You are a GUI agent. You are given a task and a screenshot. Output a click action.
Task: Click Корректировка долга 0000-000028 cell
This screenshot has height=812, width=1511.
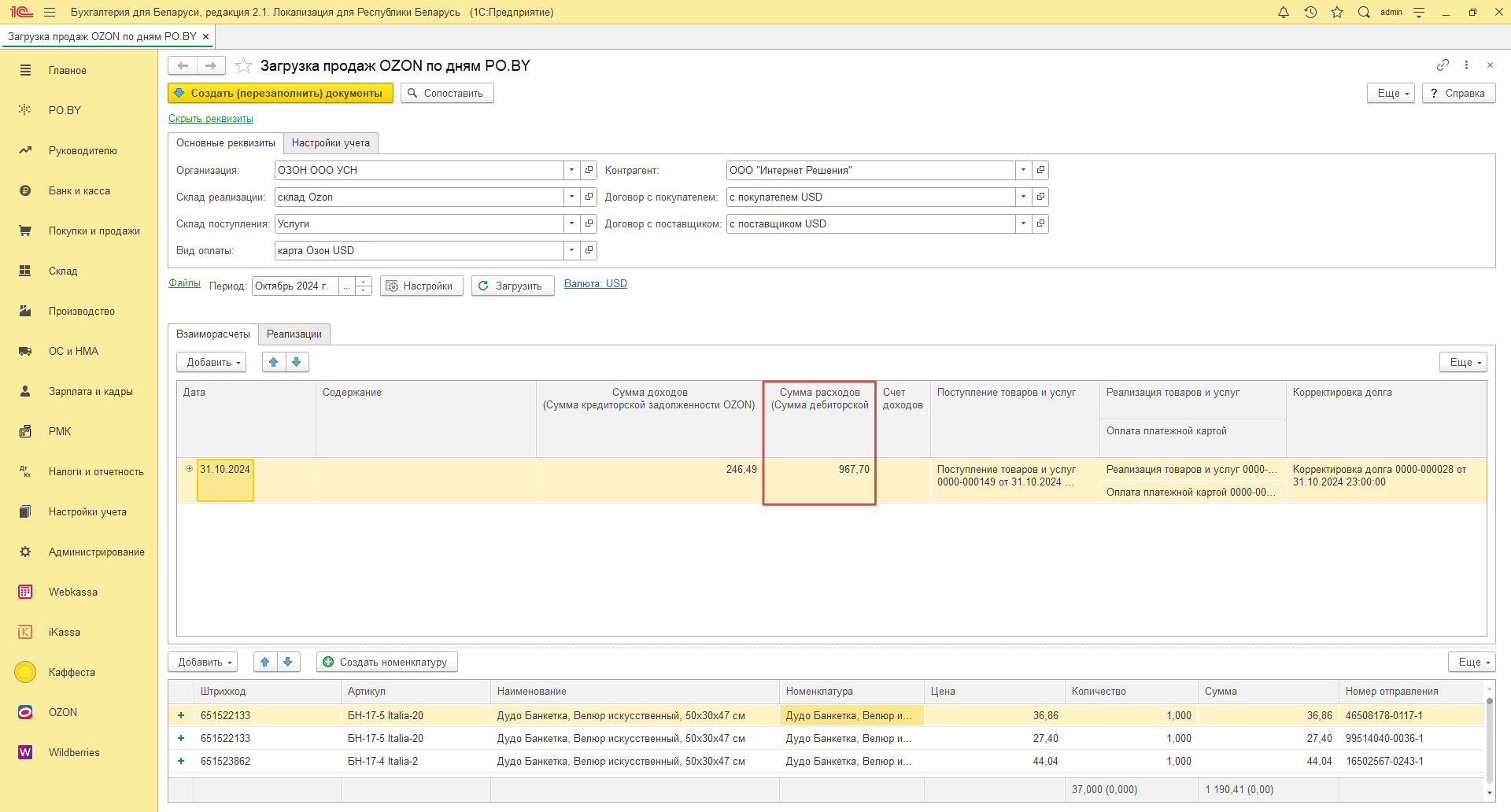1387,480
